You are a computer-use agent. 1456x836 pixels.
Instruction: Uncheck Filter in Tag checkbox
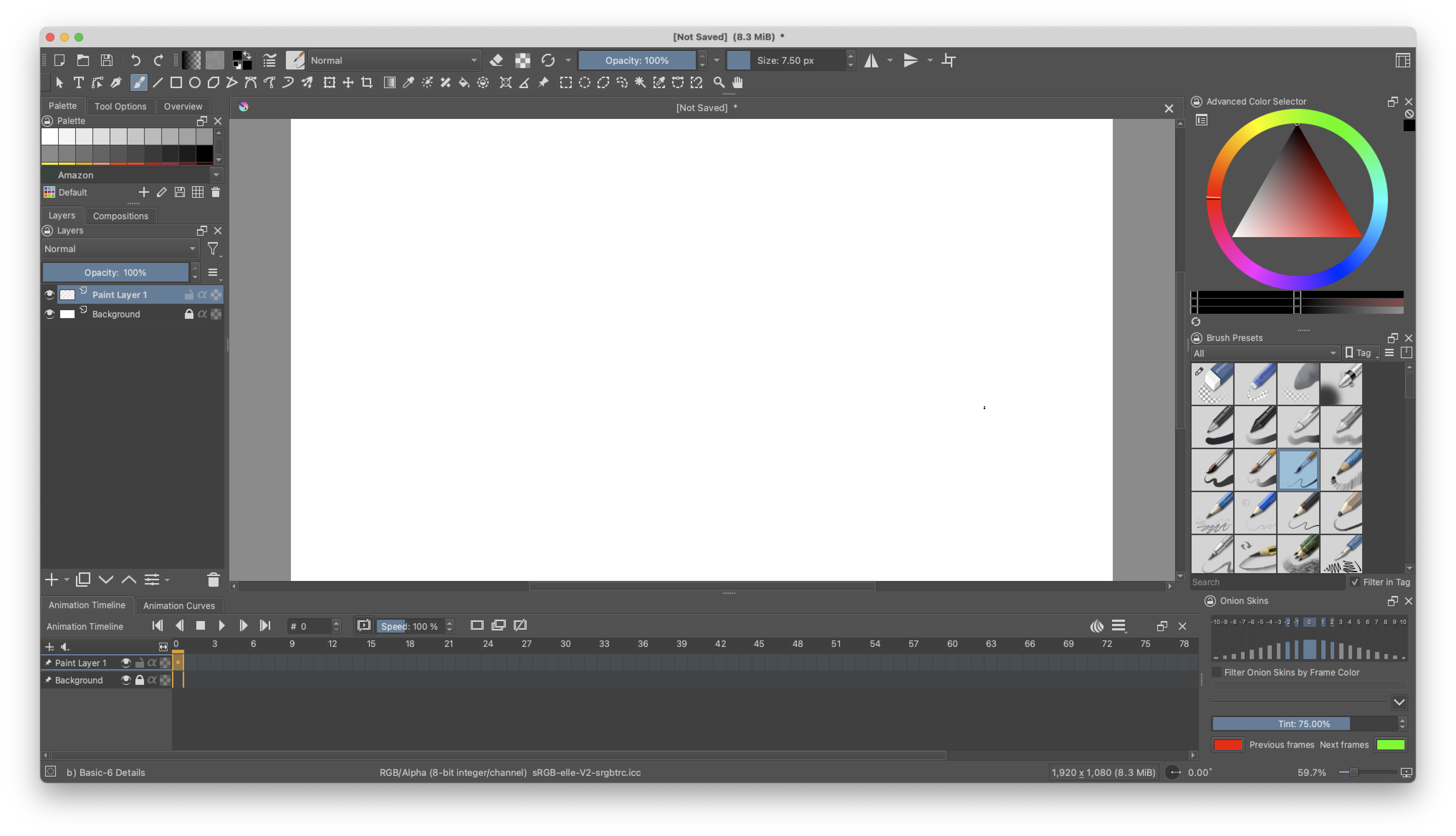pyautogui.click(x=1355, y=582)
